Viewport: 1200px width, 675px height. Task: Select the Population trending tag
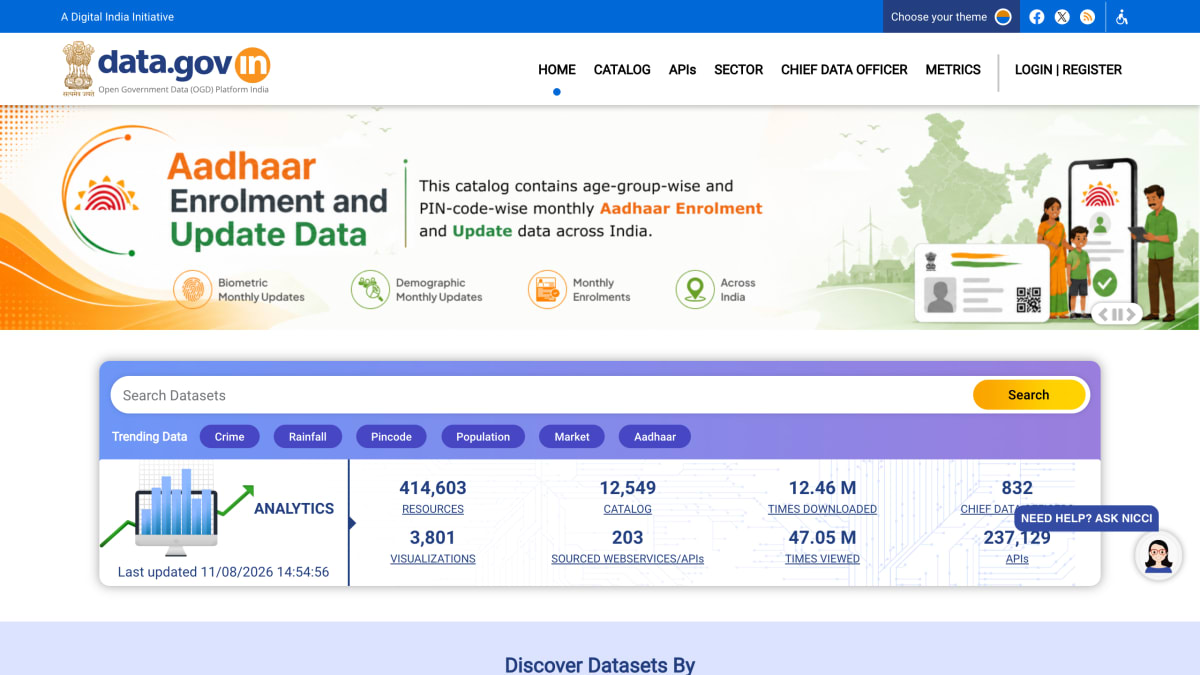click(x=483, y=437)
